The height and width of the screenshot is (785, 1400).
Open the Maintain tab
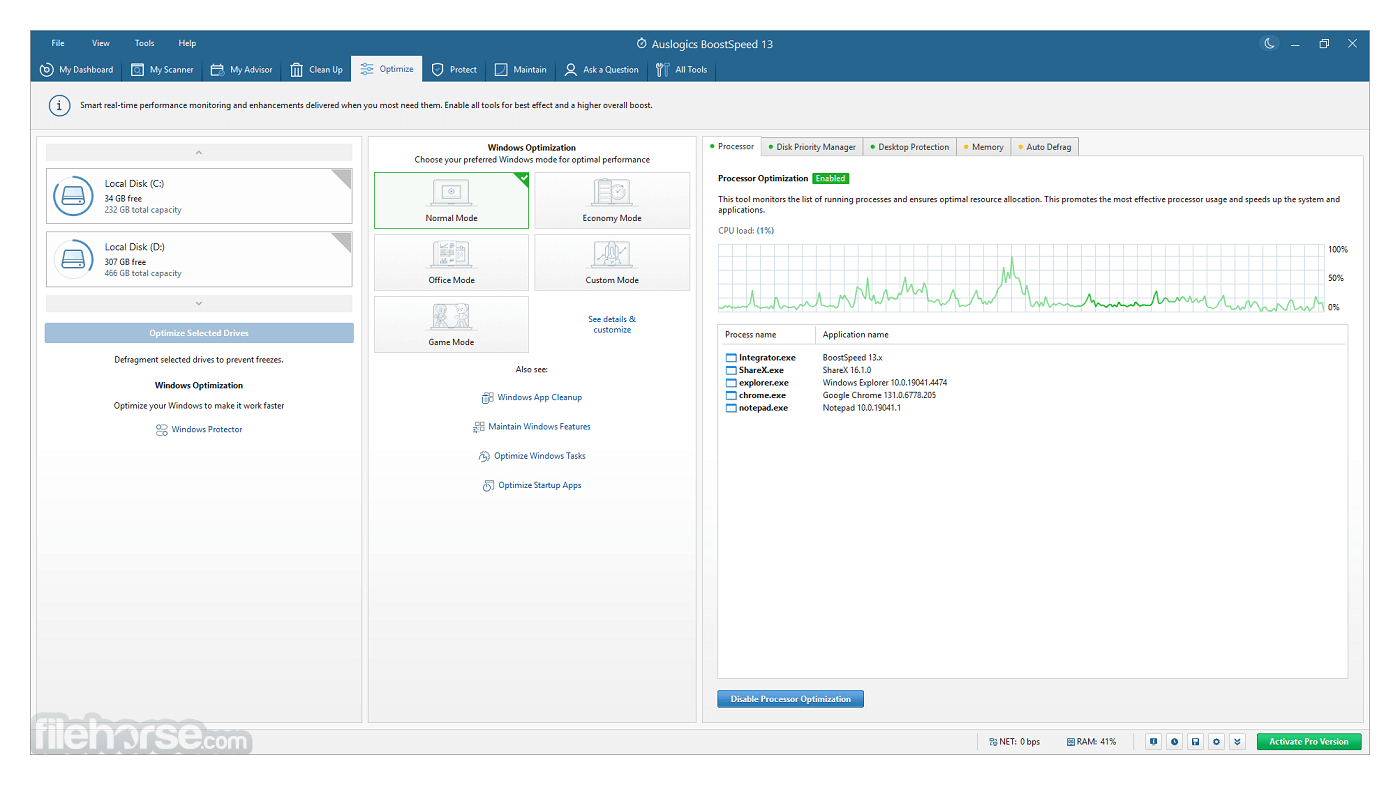(521, 69)
